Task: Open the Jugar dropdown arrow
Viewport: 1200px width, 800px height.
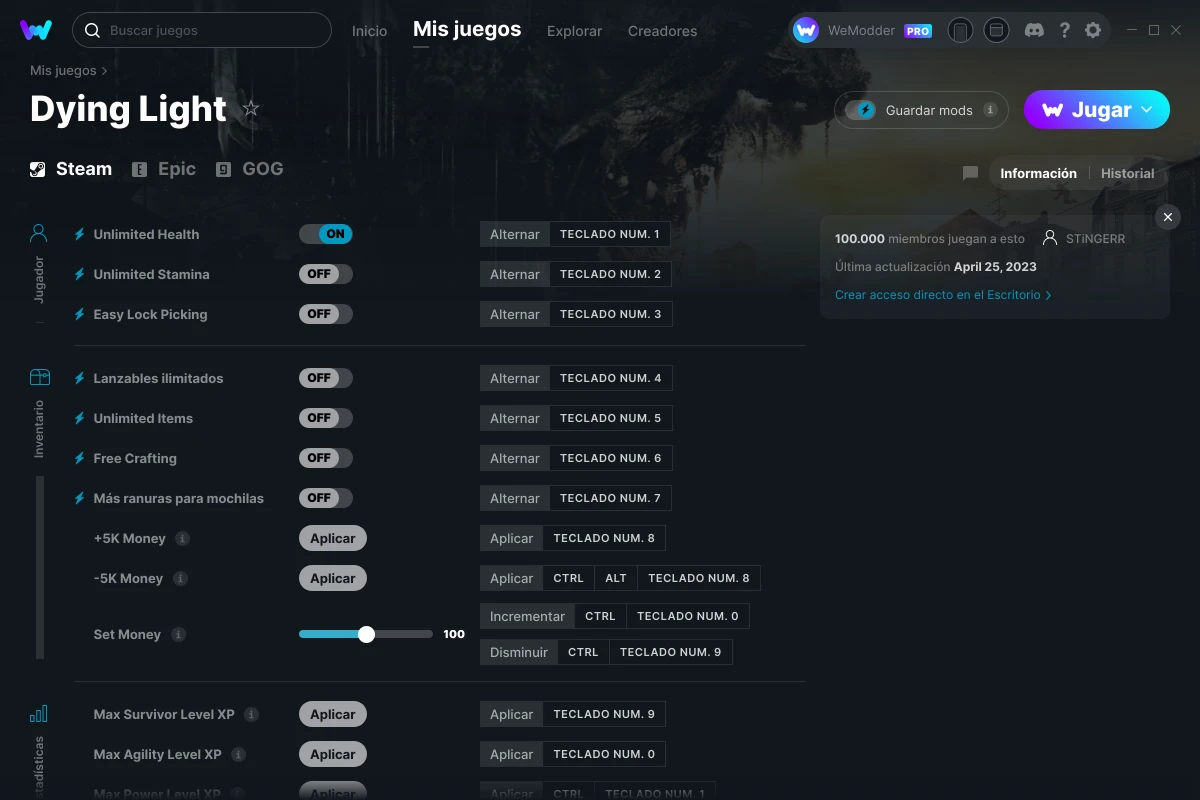Action: [x=1147, y=110]
